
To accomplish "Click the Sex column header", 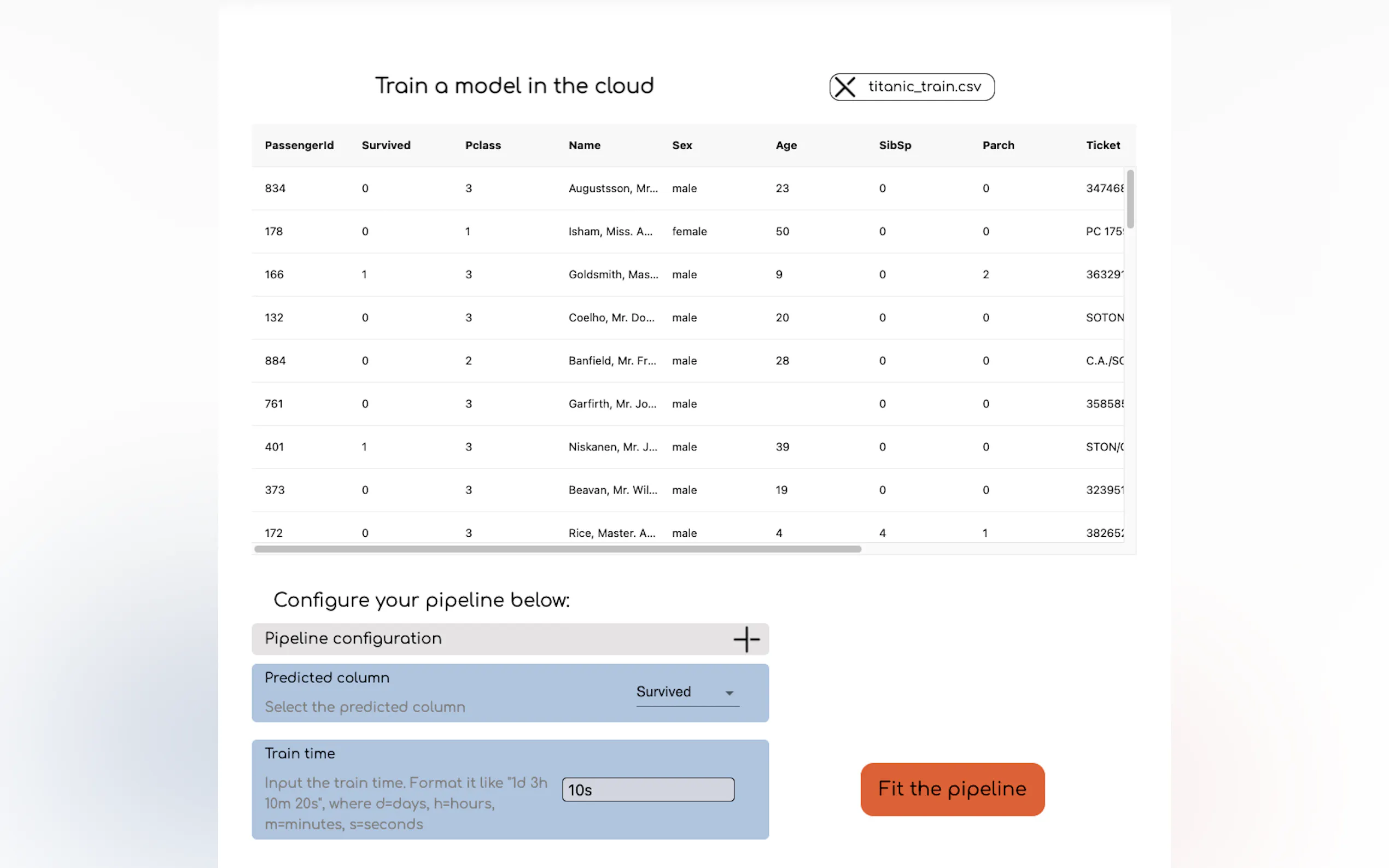I will point(681,145).
